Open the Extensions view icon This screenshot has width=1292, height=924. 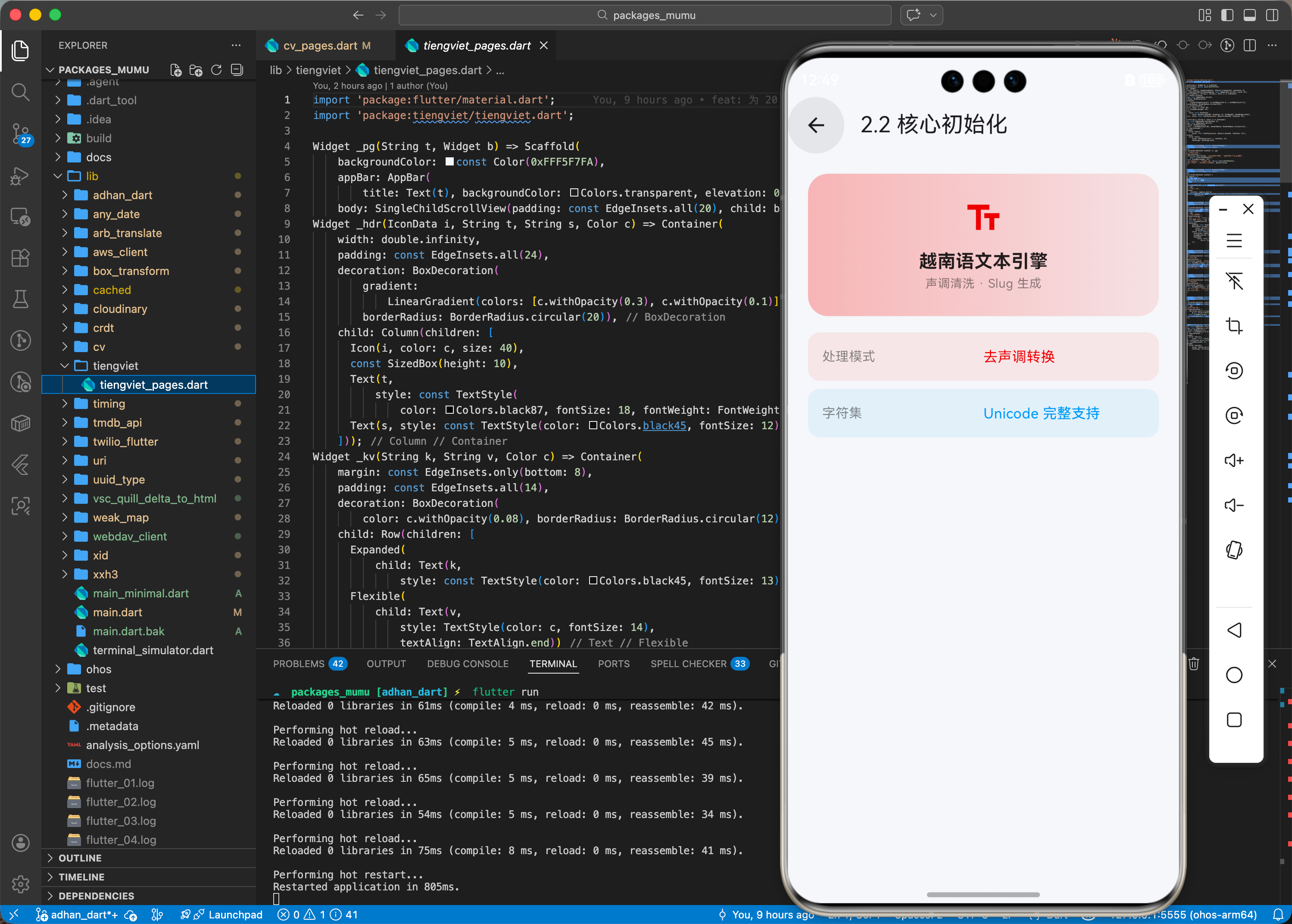(21, 258)
